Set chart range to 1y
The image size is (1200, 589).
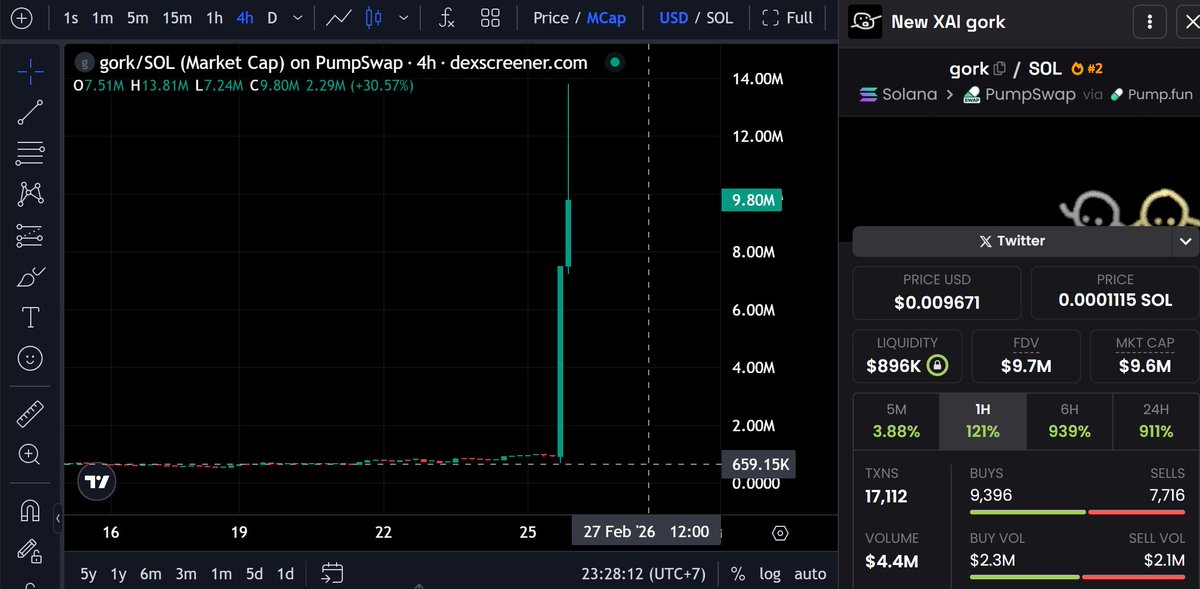[119, 574]
